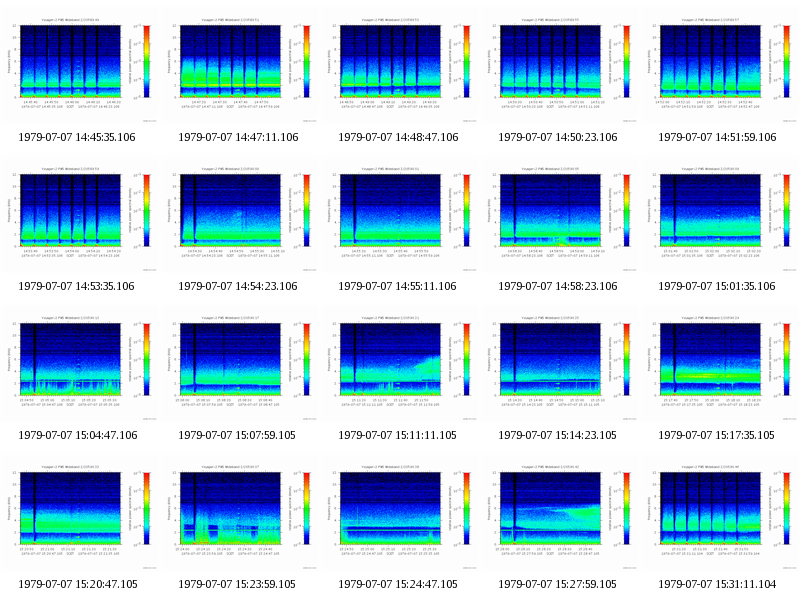Click caption text 1979-07-07 14:50:23.106
The height and width of the screenshot is (596, 800).
point(558,137)
